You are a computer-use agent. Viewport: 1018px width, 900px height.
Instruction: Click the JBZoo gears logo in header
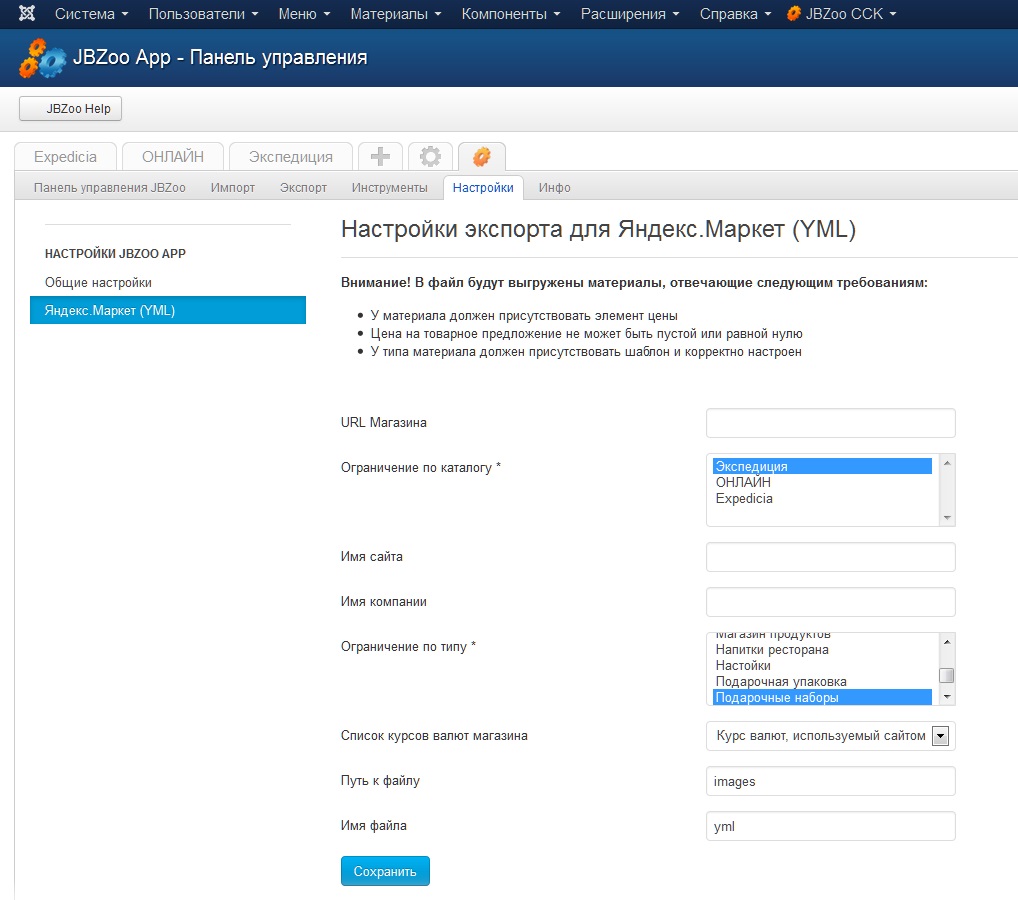point(42,58)
